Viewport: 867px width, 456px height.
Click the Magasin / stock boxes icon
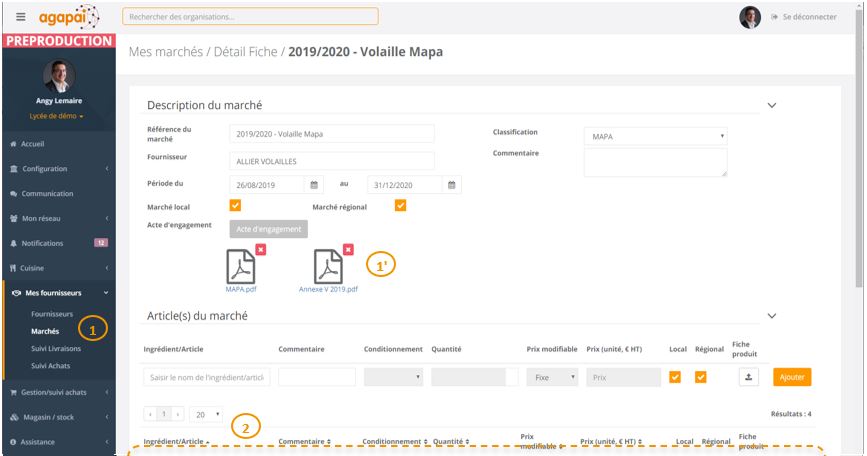[14, 417]
